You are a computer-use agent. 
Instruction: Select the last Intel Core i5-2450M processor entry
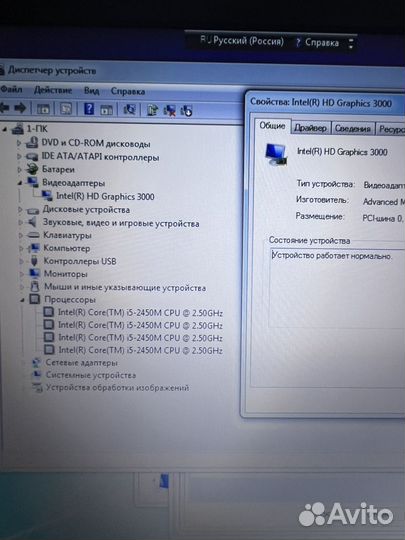pyautogui.click(x=141, y=350)
